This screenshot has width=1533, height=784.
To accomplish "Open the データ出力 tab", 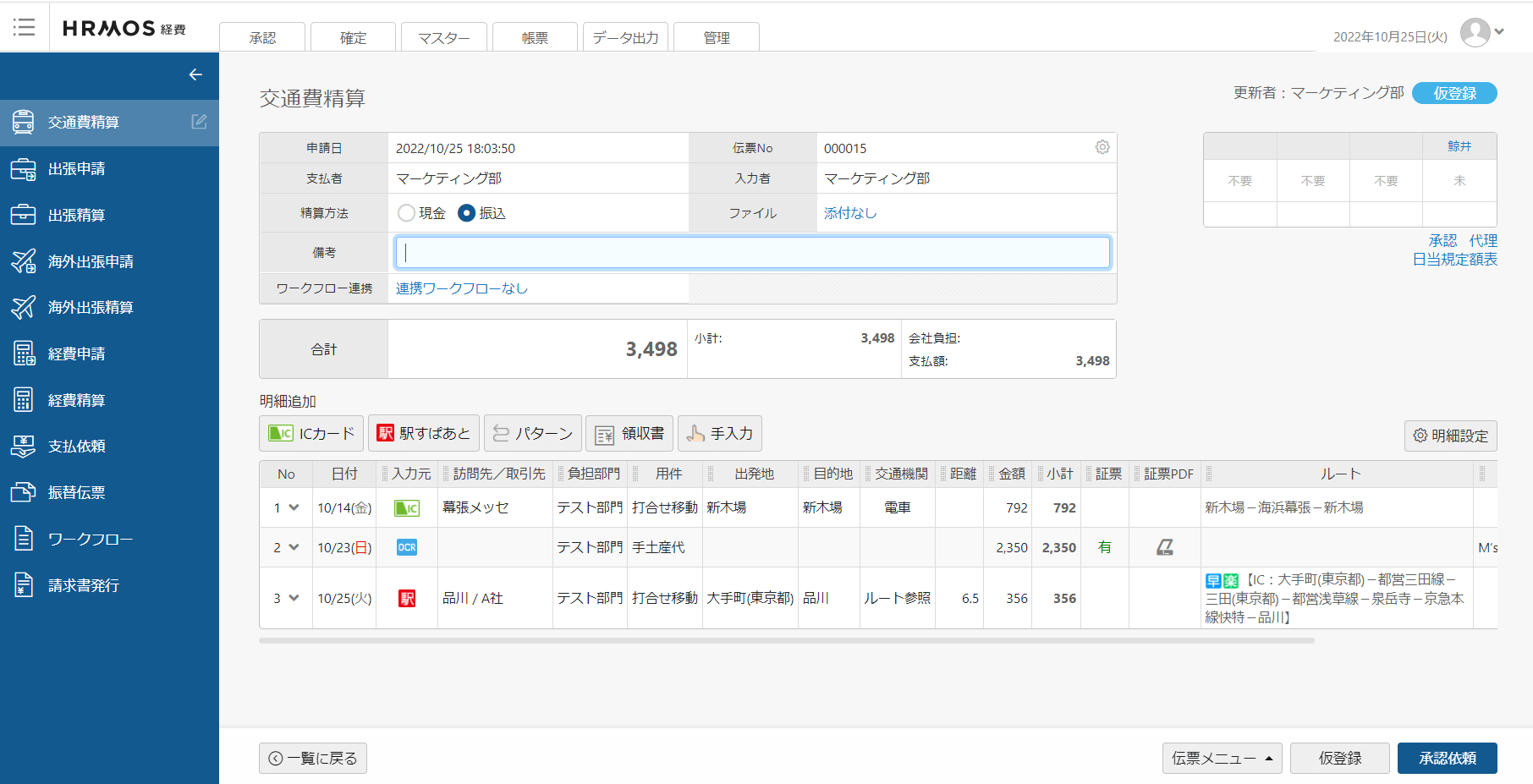I will click(x=625, y=36).
